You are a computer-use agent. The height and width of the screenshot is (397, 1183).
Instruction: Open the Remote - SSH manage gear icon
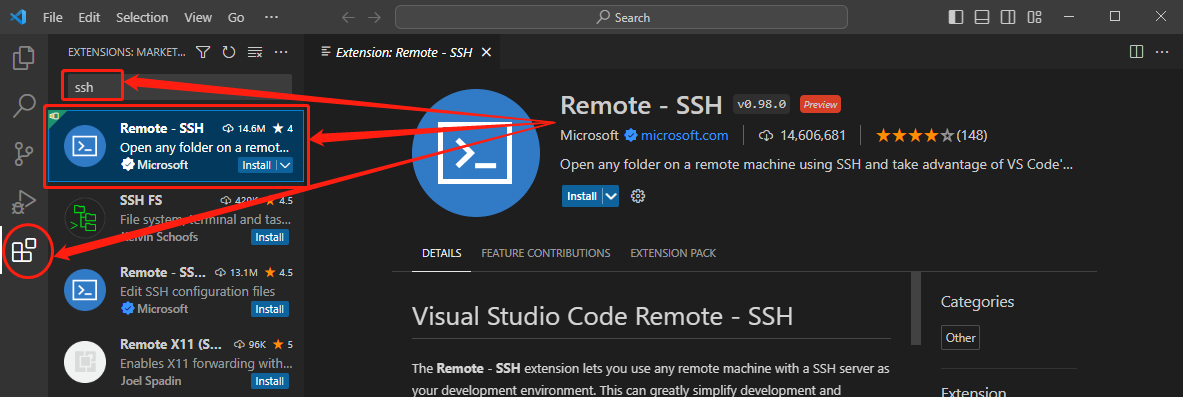tap(638, 196)
